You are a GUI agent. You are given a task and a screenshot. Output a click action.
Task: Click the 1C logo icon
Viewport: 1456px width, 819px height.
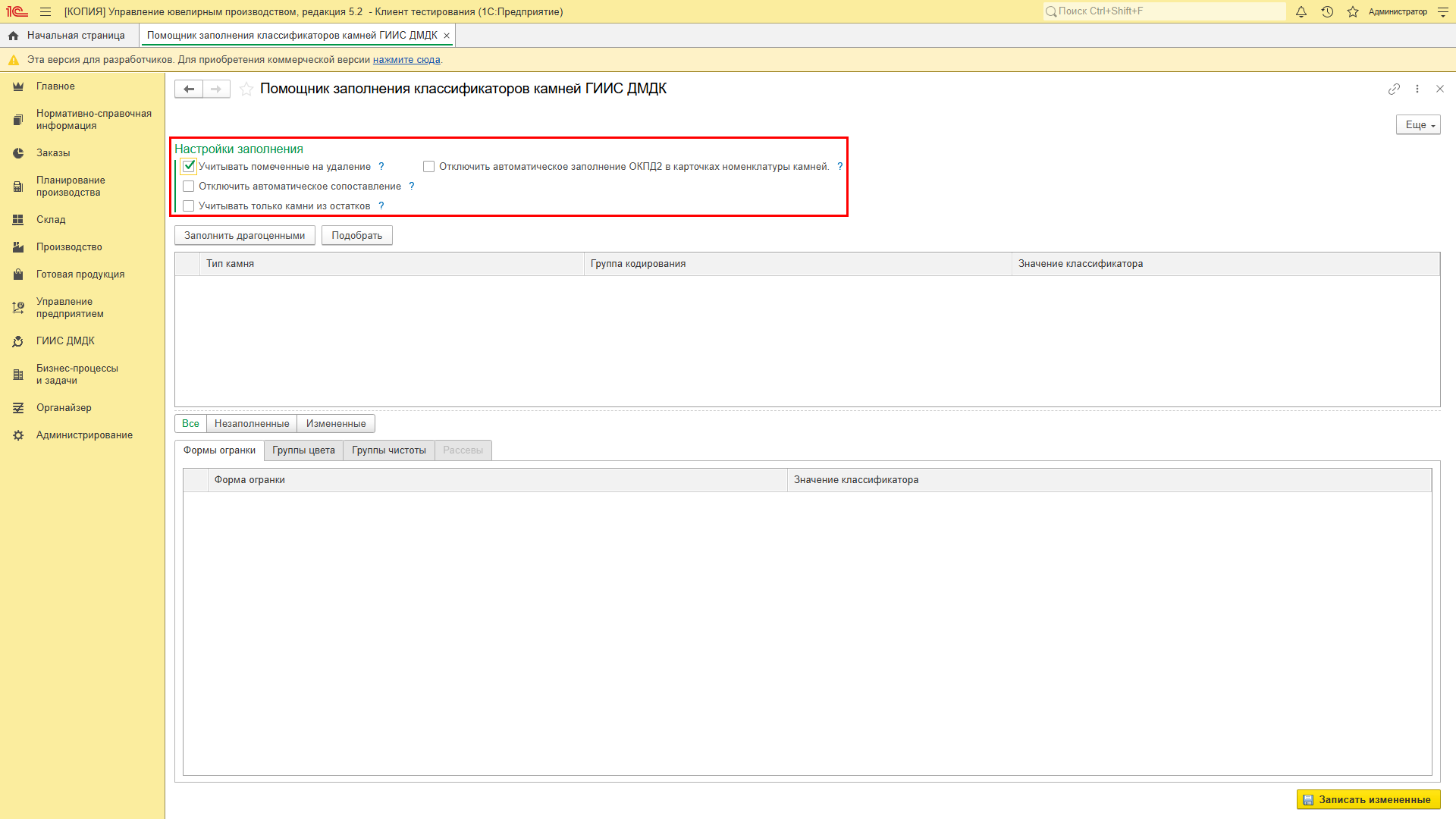coord(17,12)
